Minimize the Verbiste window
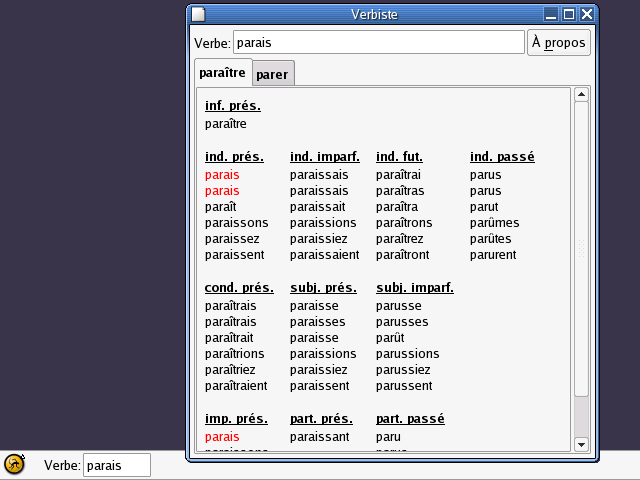 [x=551, y=14]
